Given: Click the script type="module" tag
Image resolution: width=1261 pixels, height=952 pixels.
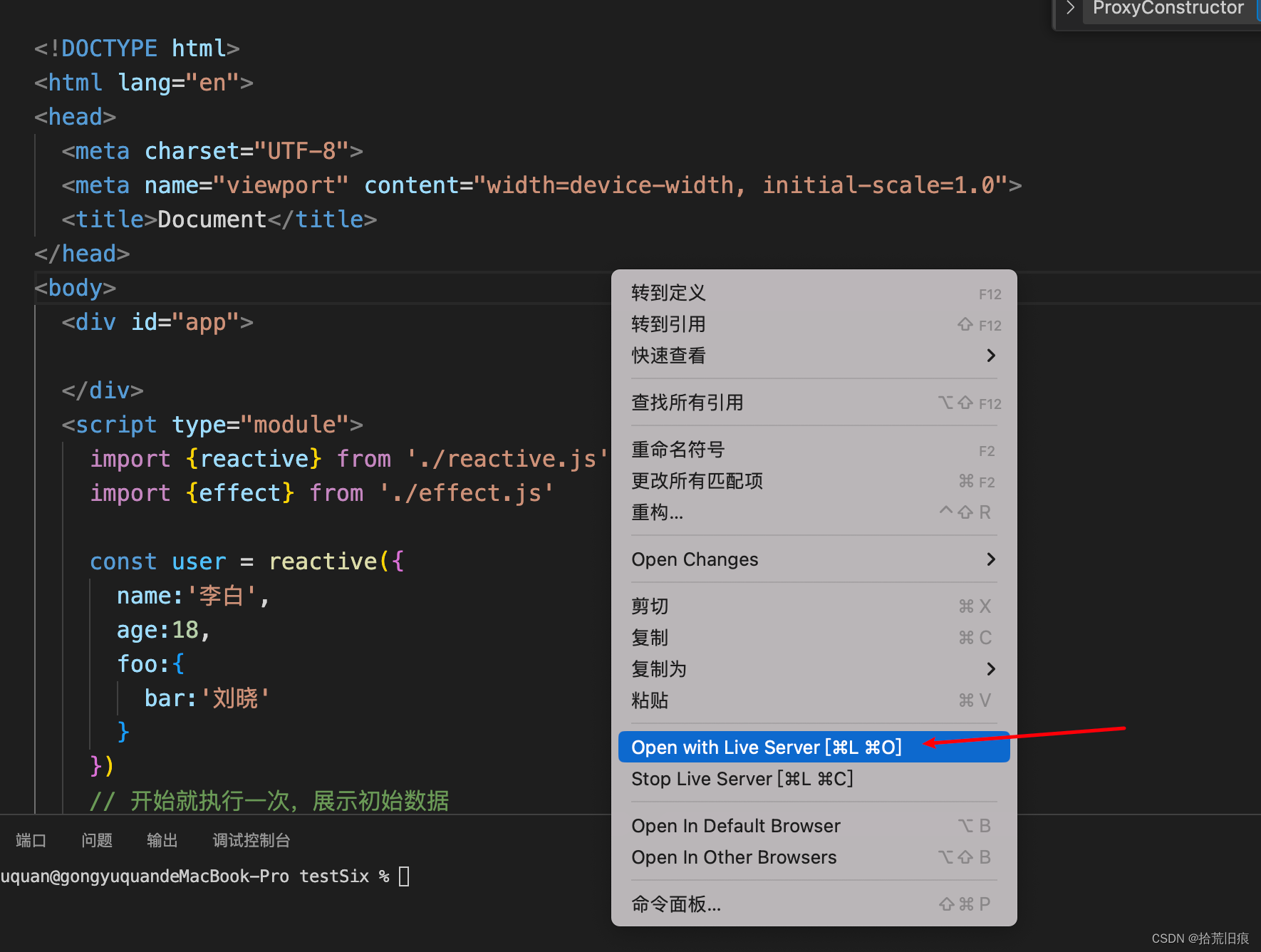Looking at the screenshot, I should coord(212,425).
